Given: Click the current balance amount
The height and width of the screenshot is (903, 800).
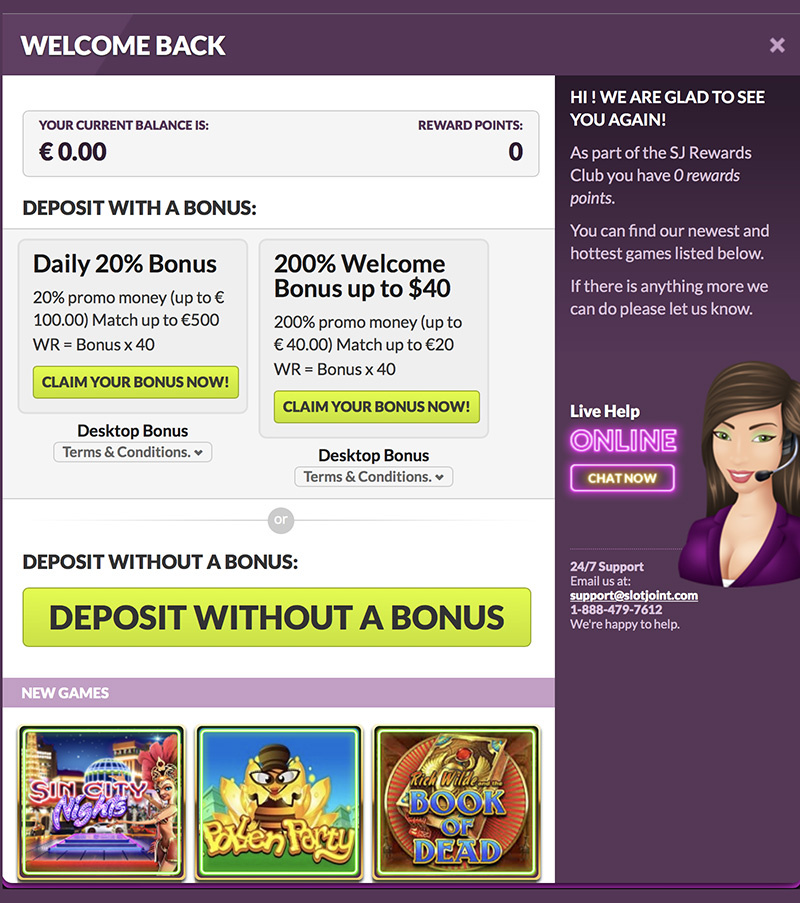Looking at the screenshot, I should click(73, 152).
